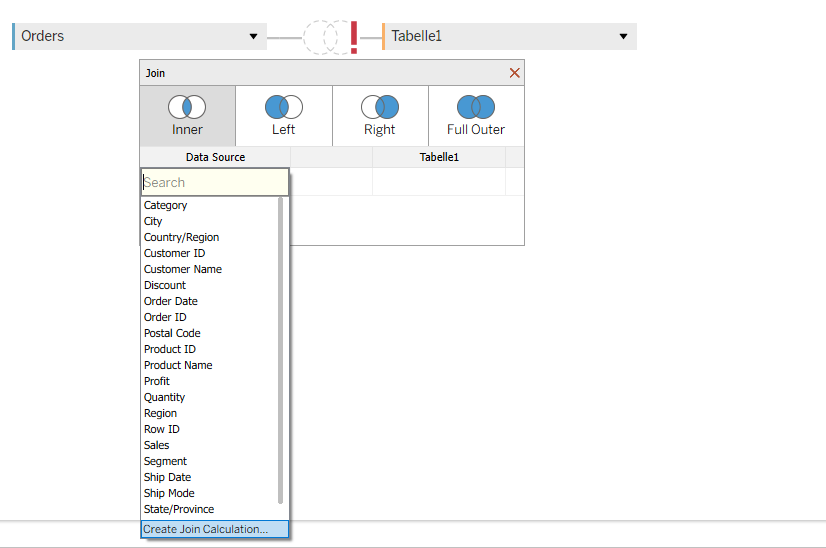Click Create Join Calculation option
Image resolution: width=826 pixels, height=548 pixels.
[206, 529]
